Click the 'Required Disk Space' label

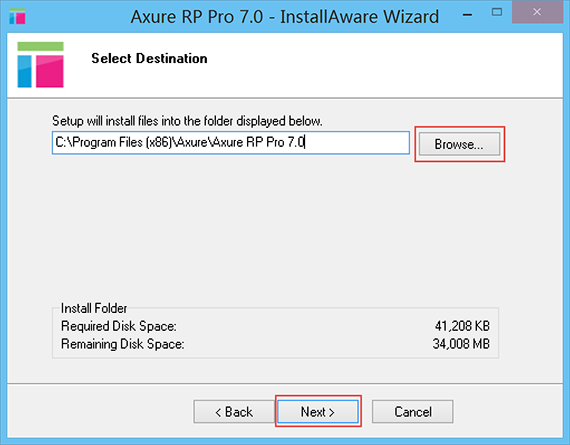coord(119,326)
